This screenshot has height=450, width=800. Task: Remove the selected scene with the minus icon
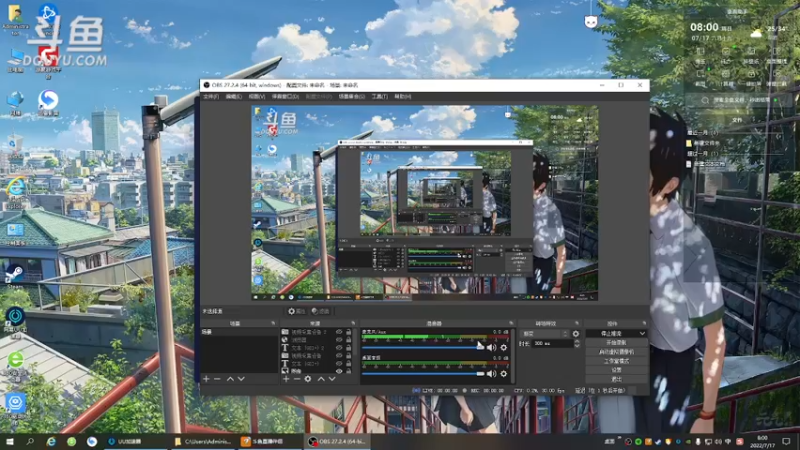click(x=217, y=379)
